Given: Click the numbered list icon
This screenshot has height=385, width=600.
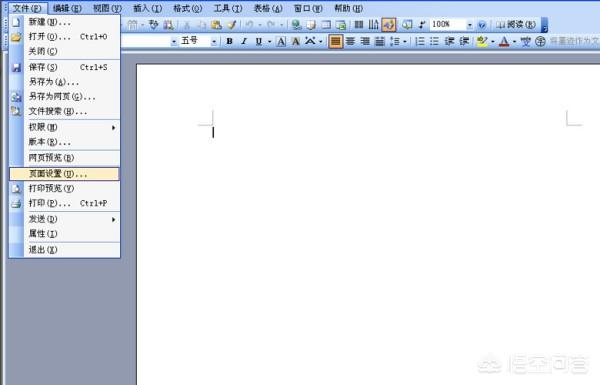Looking at the screenshot, I should (x=420, y=41).
